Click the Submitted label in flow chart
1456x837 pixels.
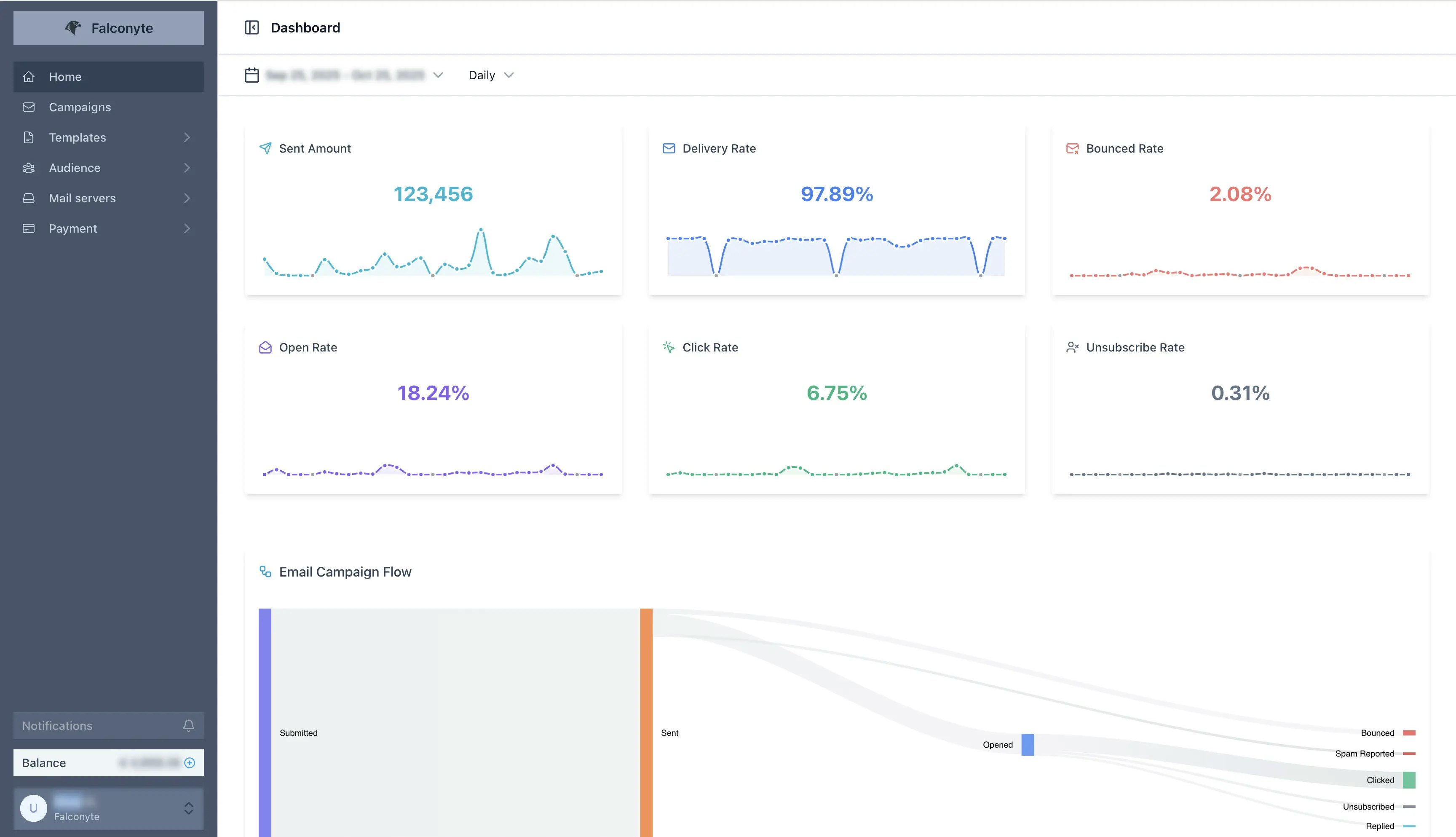pos(298,733)
